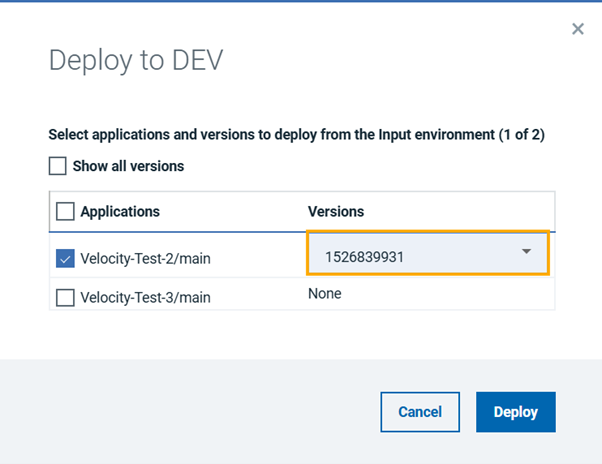Click the None version for Velocity-Test-3/main

pyautogui.click(x=324, y=294)
